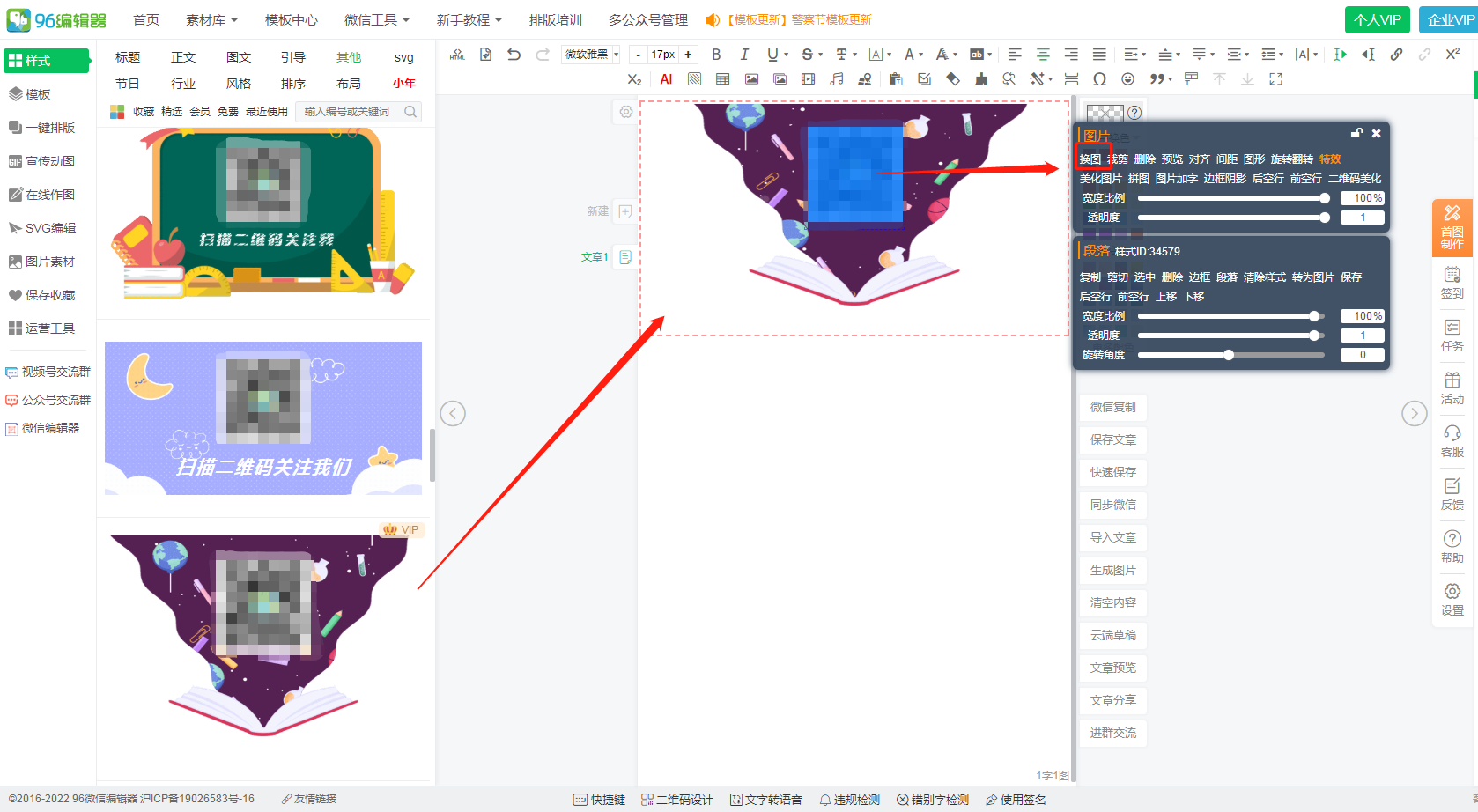Click the undo arrow icon
This screenshot has width=1478, height=812.
514,55
